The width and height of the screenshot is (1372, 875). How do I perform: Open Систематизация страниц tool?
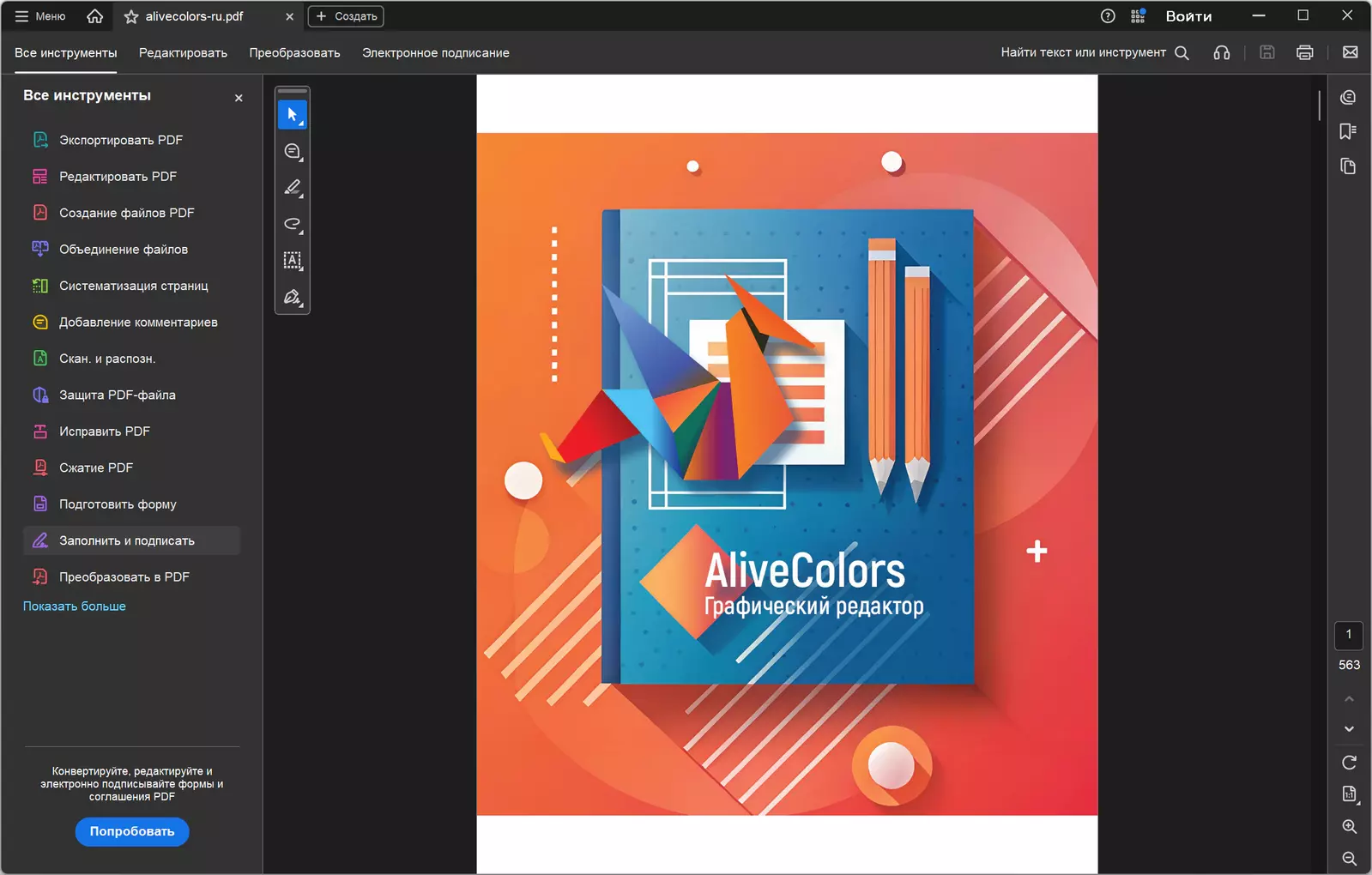tap(131, 286)
